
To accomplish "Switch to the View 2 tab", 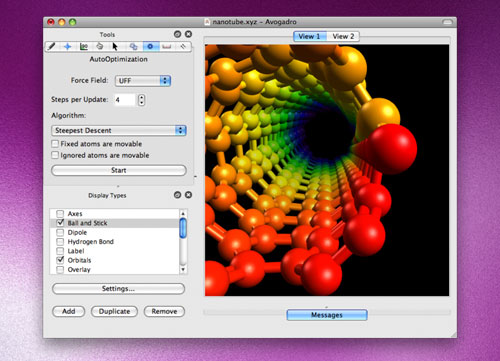I will [343, 36].
